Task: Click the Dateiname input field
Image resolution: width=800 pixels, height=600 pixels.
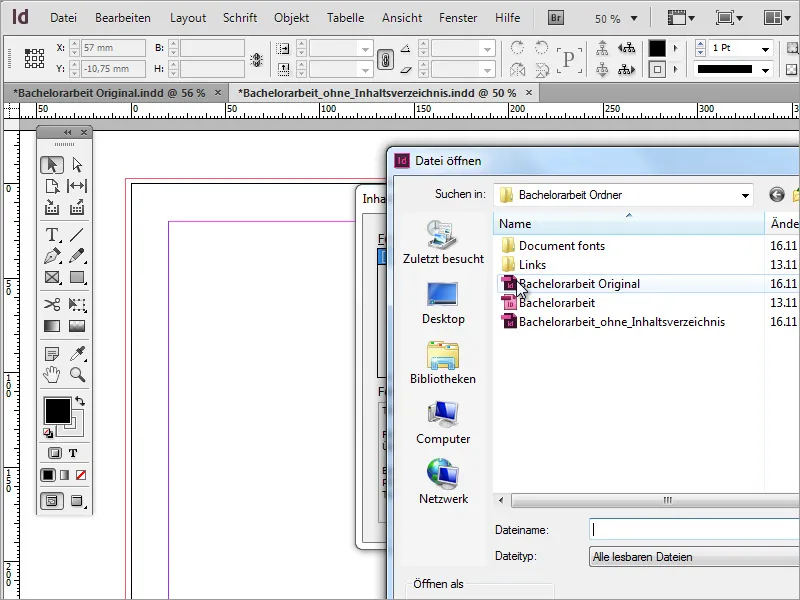Action: (x=694, y=530)
